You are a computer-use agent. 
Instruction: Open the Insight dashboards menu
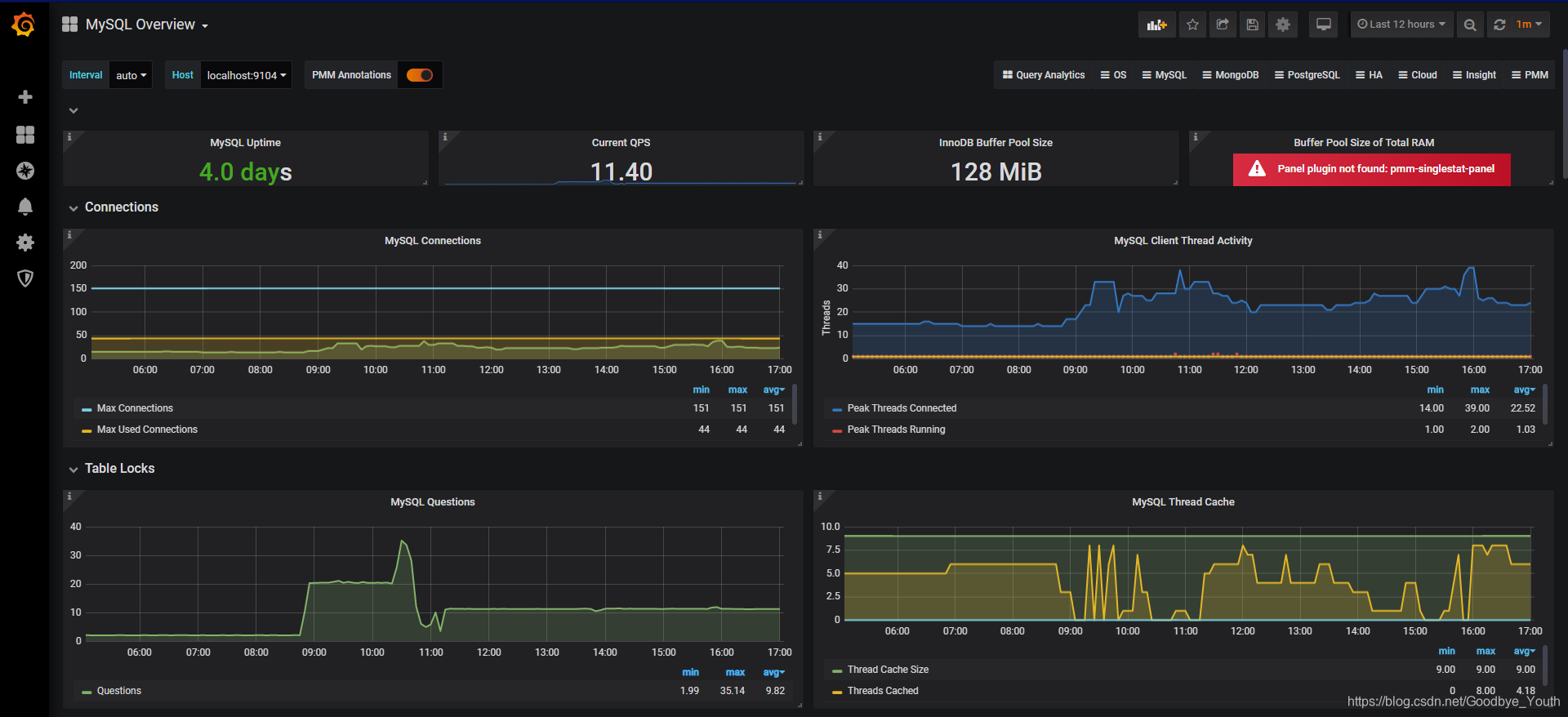[1474, 75]
